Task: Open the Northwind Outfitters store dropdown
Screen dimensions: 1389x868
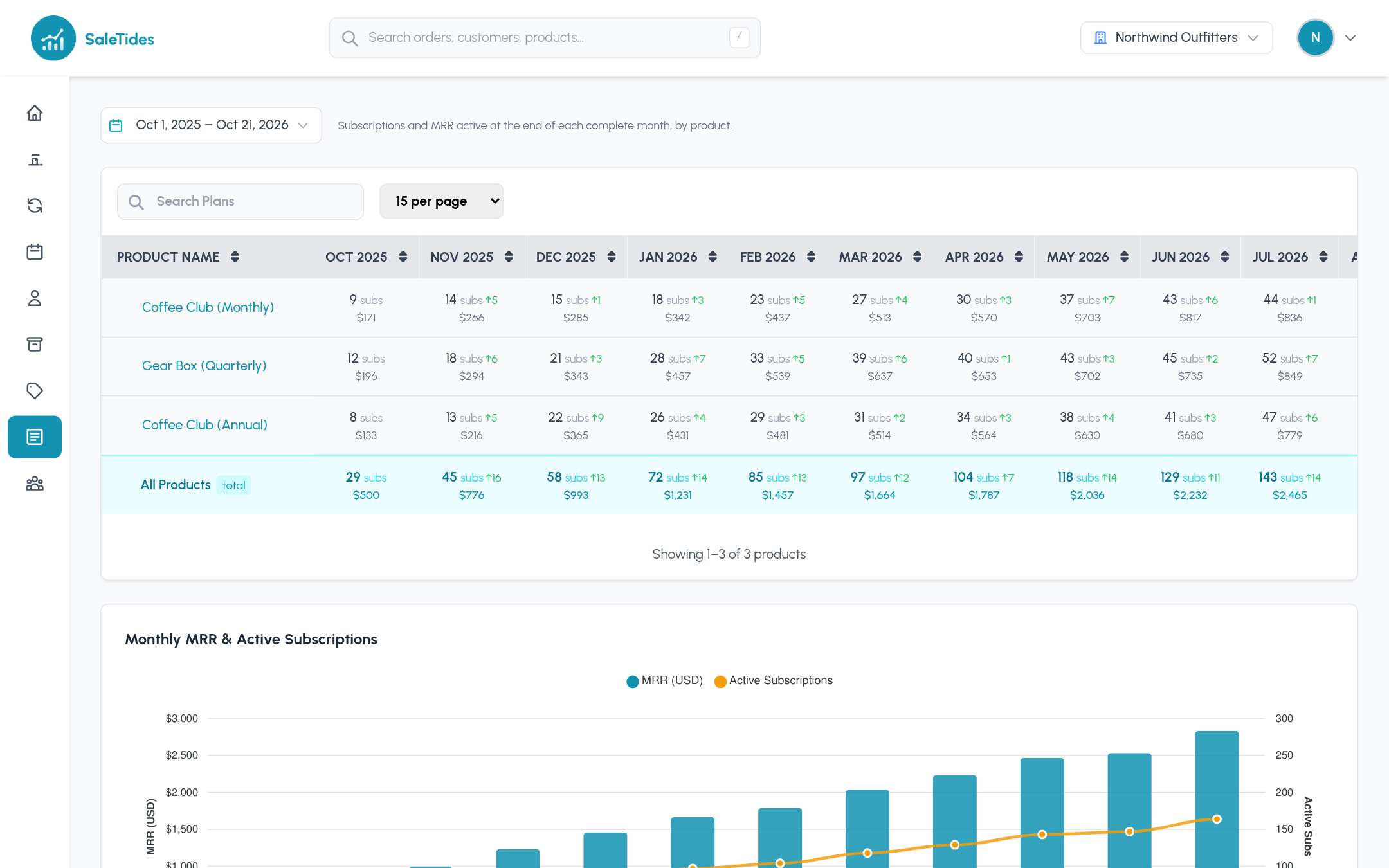Action: (1176, 37)
